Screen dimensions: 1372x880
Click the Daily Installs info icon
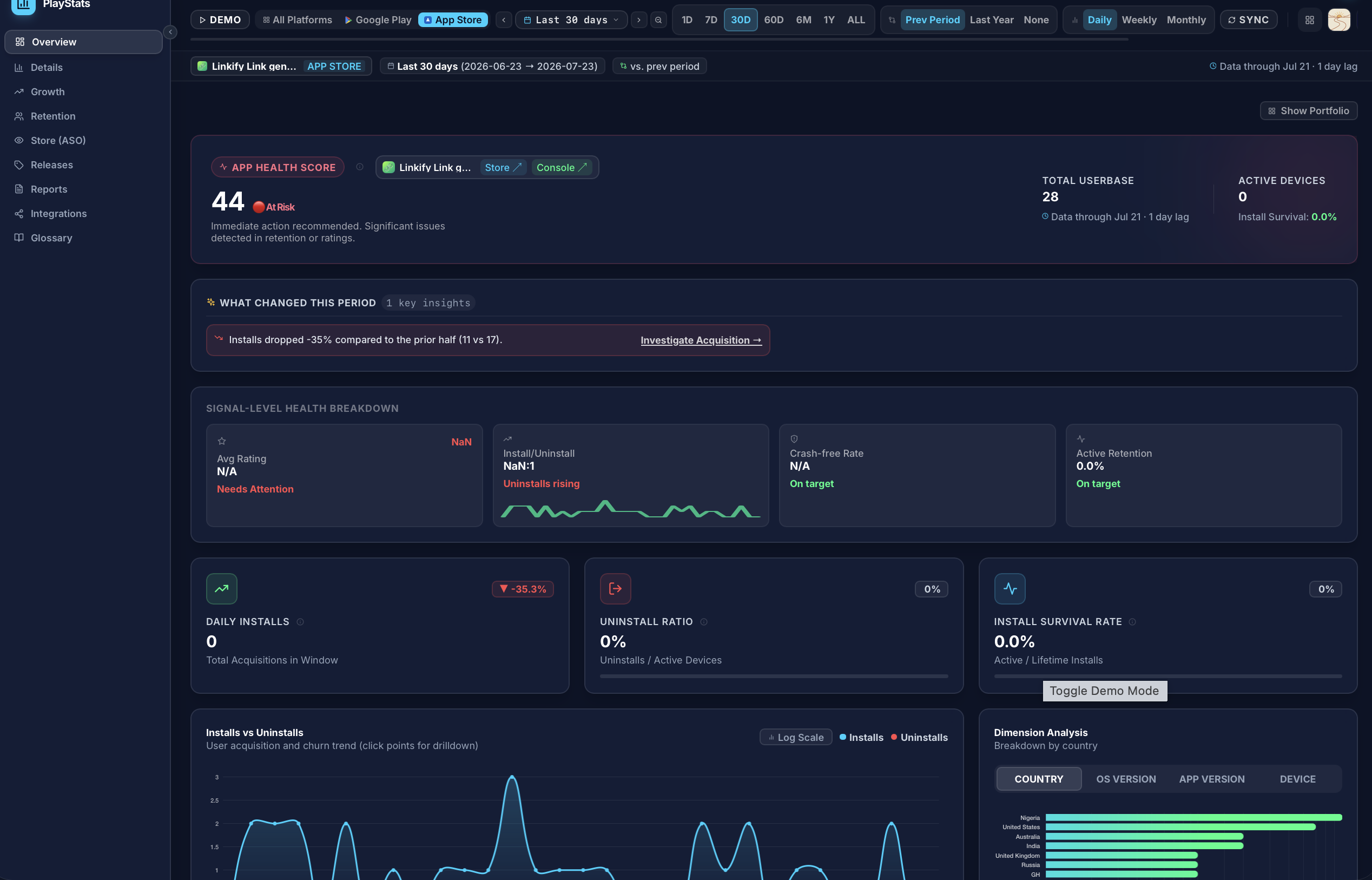(300, 622)
